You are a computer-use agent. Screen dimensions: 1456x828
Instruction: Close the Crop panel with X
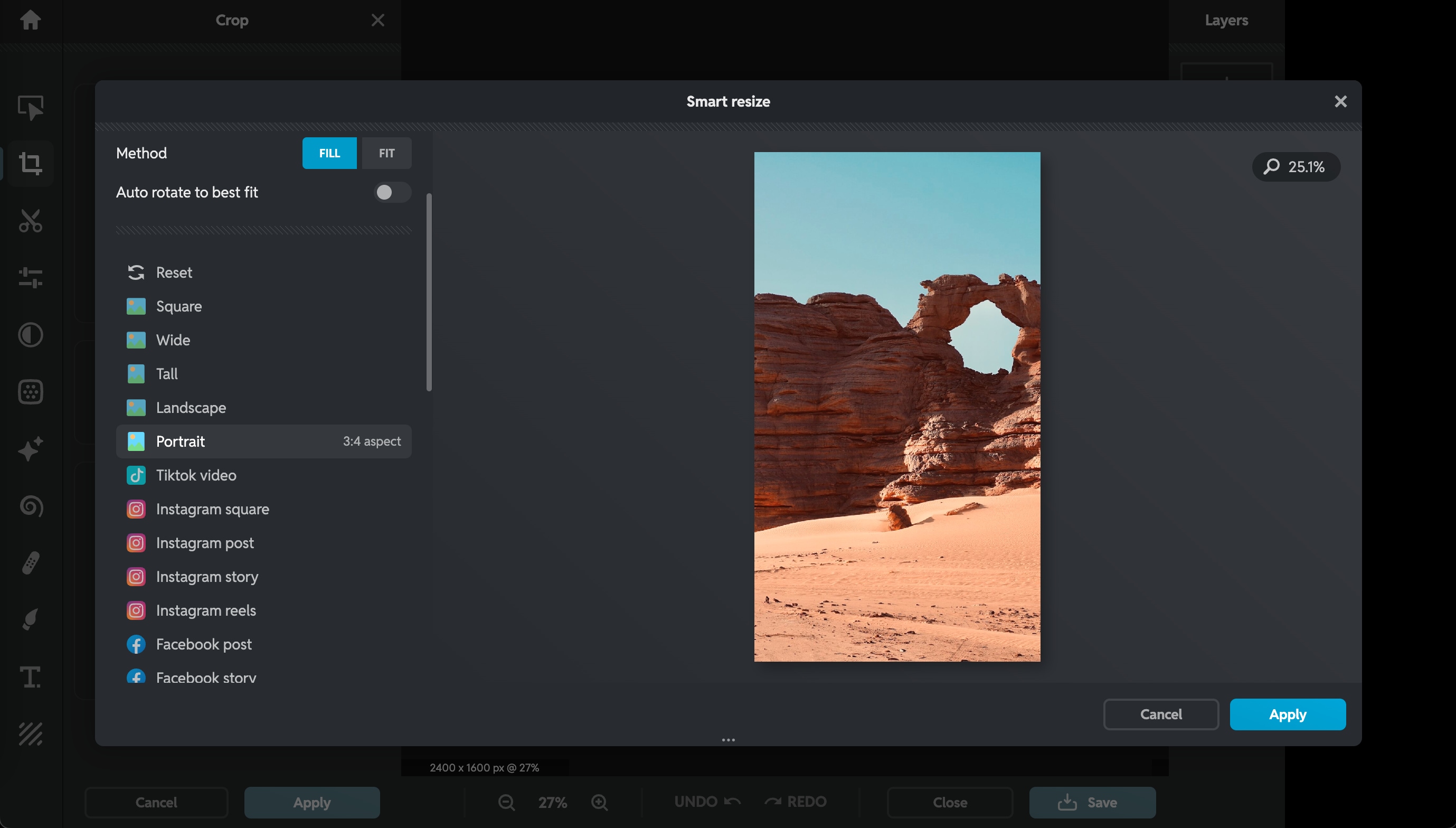coord(377,20)
